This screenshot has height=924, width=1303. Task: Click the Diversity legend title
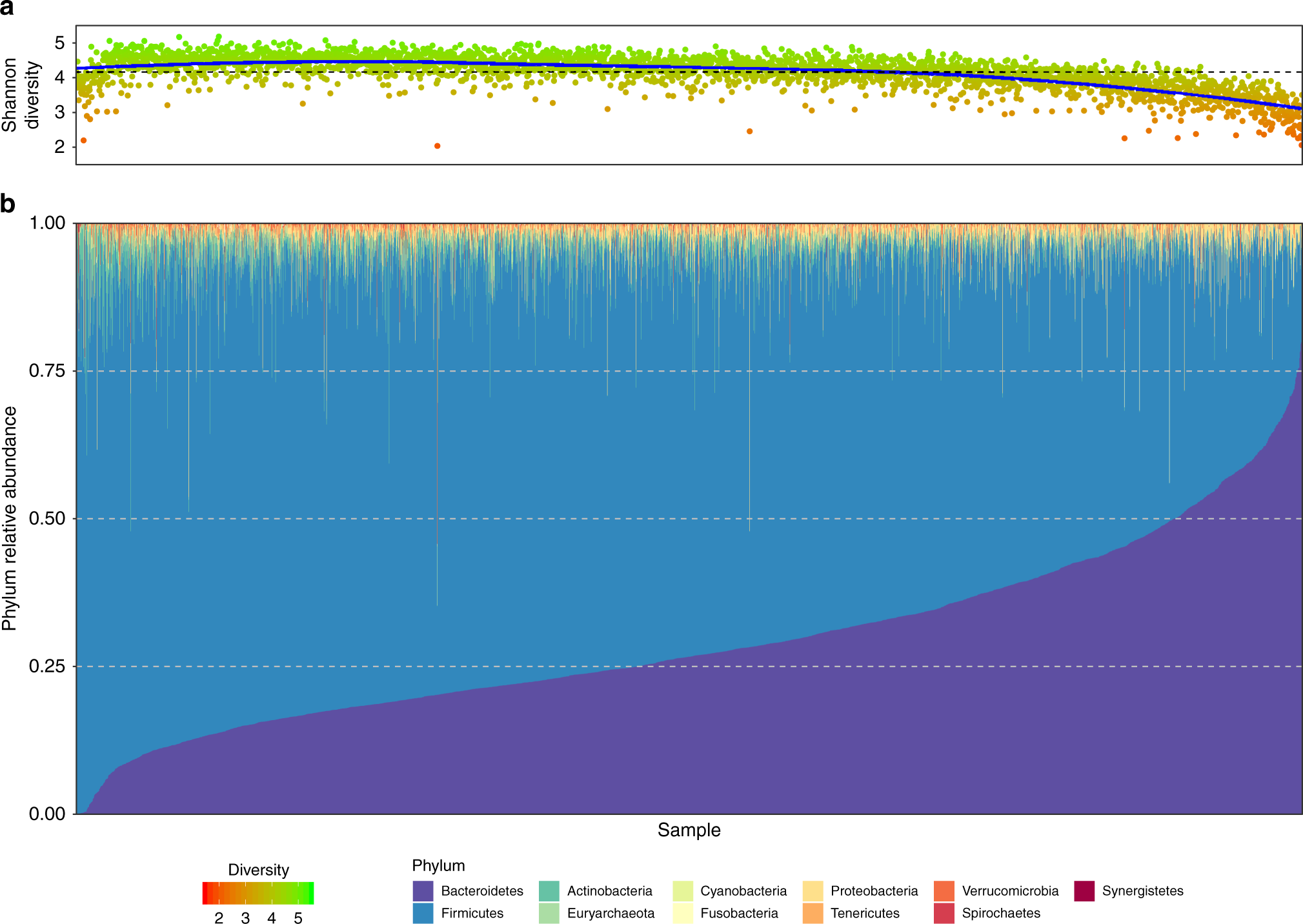coord(258,870)
